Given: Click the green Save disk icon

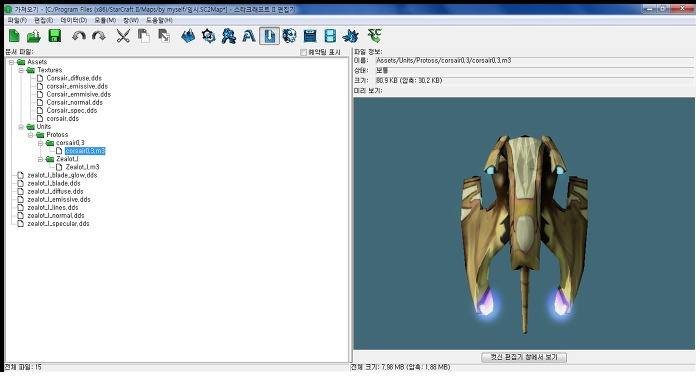Looking at the screenshot, I should pos(54,36).
